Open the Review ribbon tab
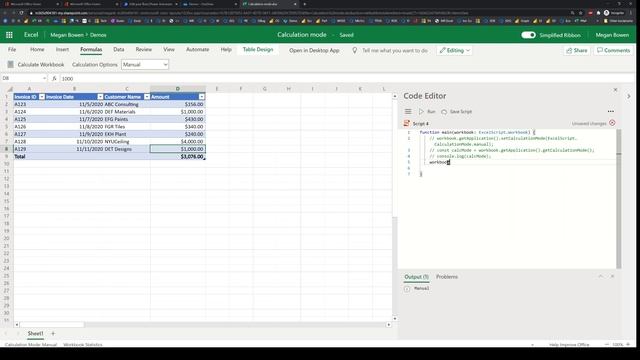 point(143,49)
